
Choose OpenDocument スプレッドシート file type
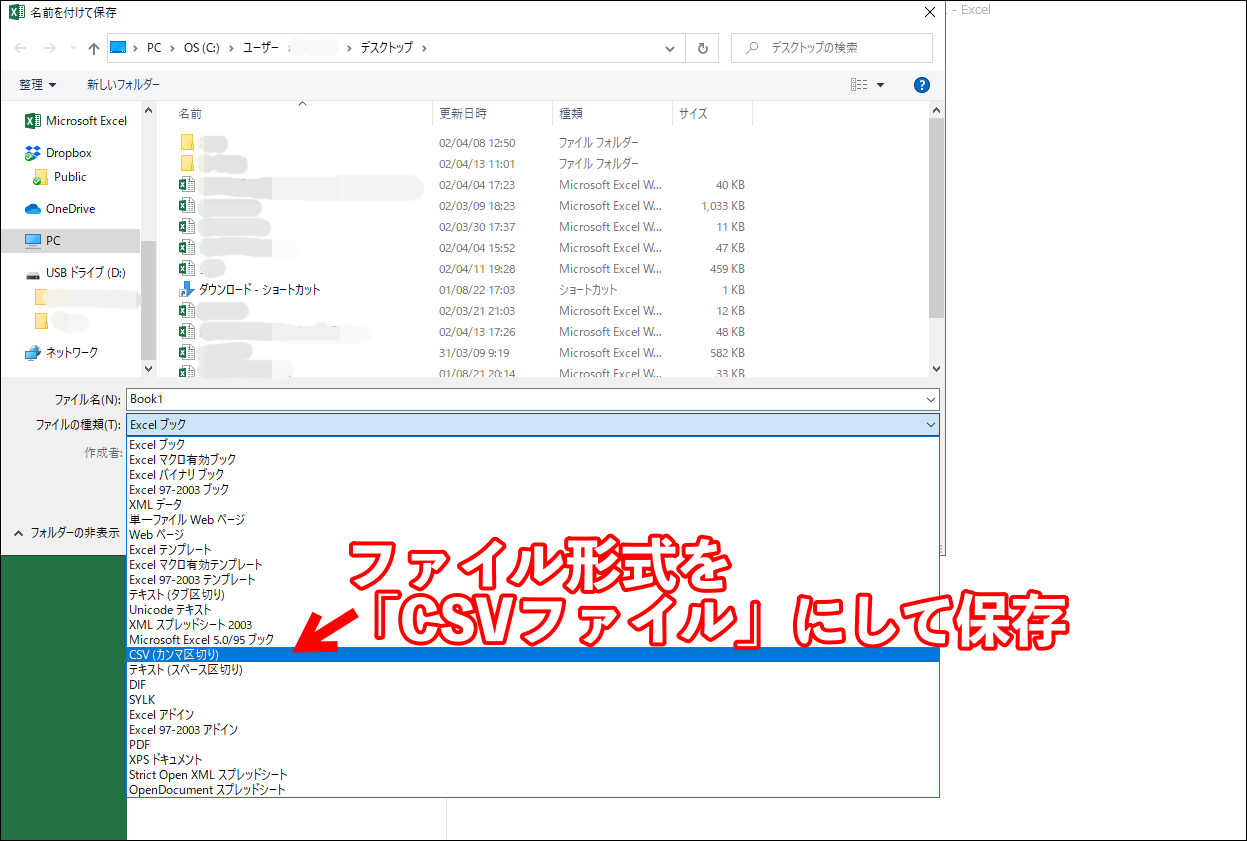click(x=533, y=790)
